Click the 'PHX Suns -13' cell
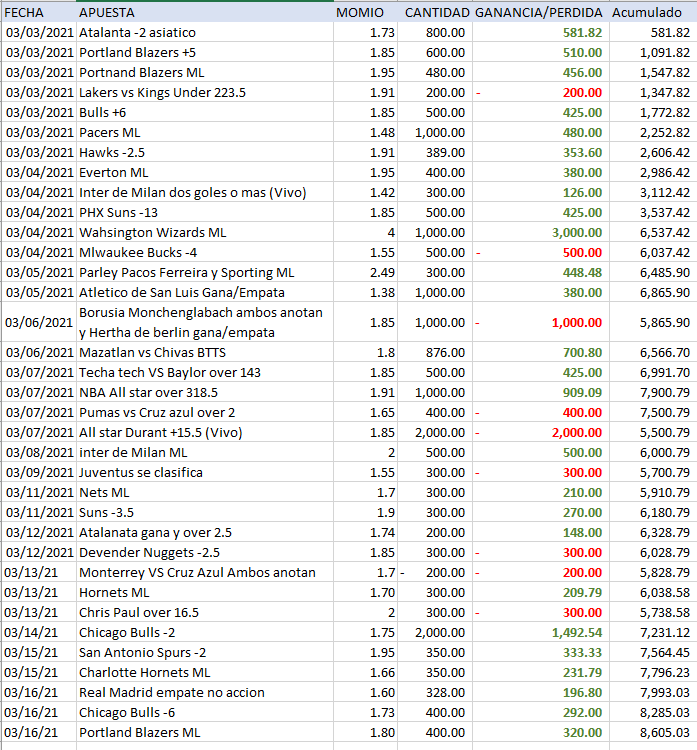The image size is (697, 750). (x=205, y=212)
